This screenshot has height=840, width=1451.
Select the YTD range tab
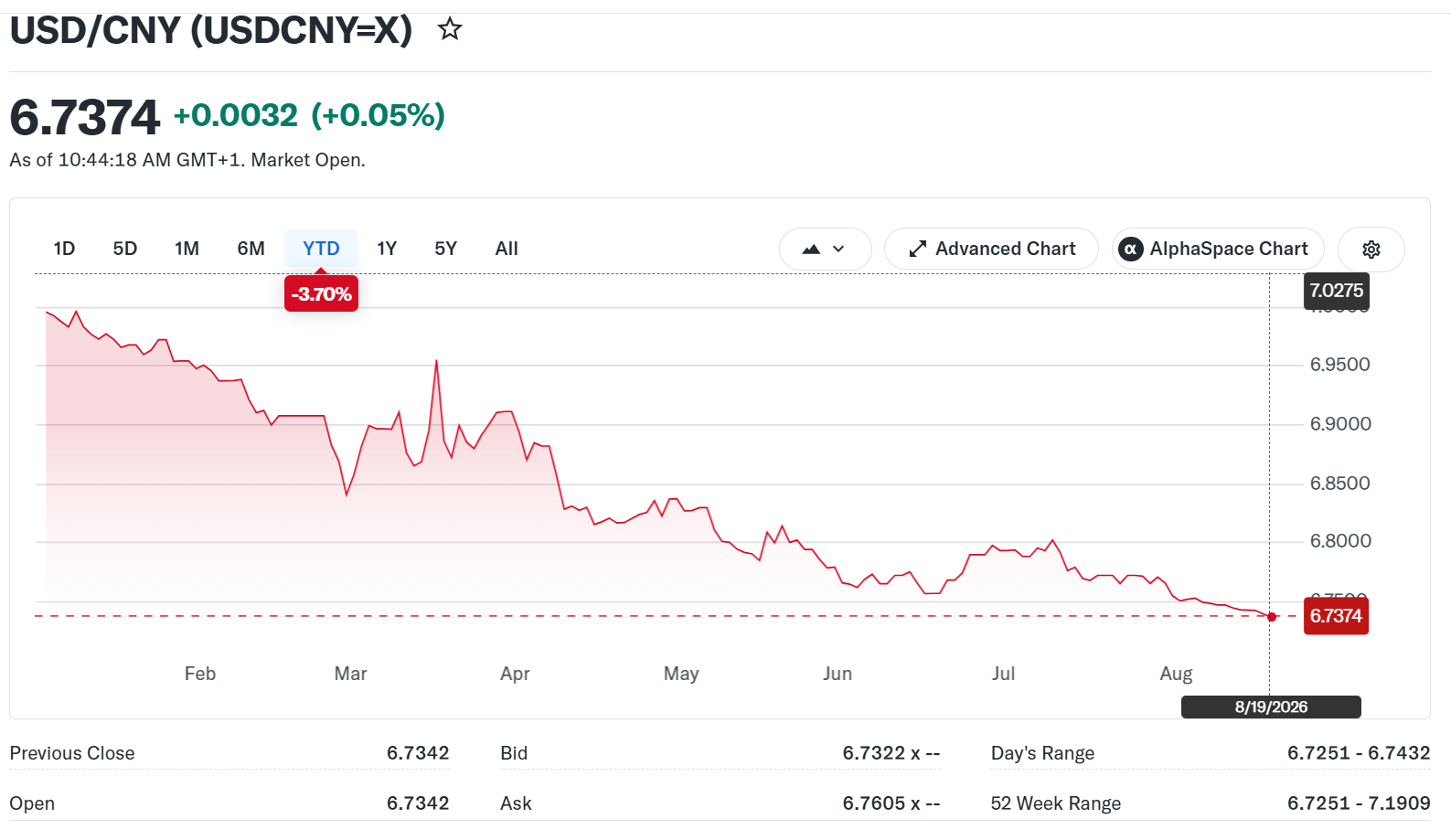(321, 249)
